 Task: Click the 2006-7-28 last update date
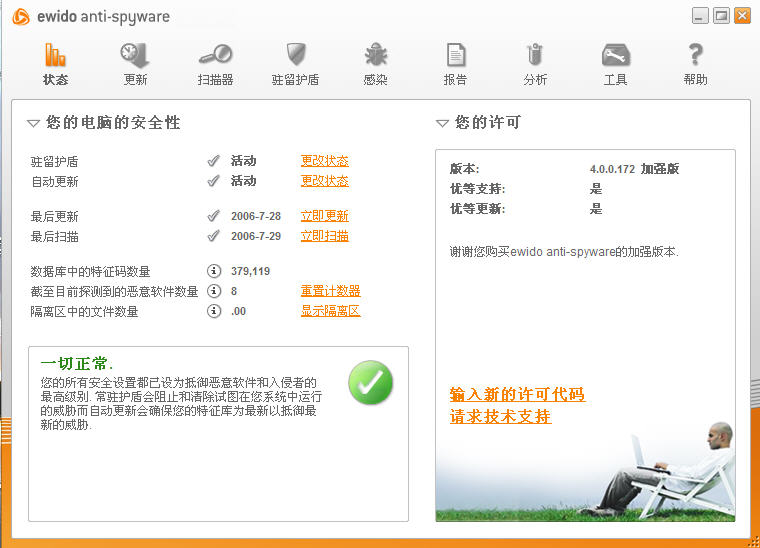point(256,216)
